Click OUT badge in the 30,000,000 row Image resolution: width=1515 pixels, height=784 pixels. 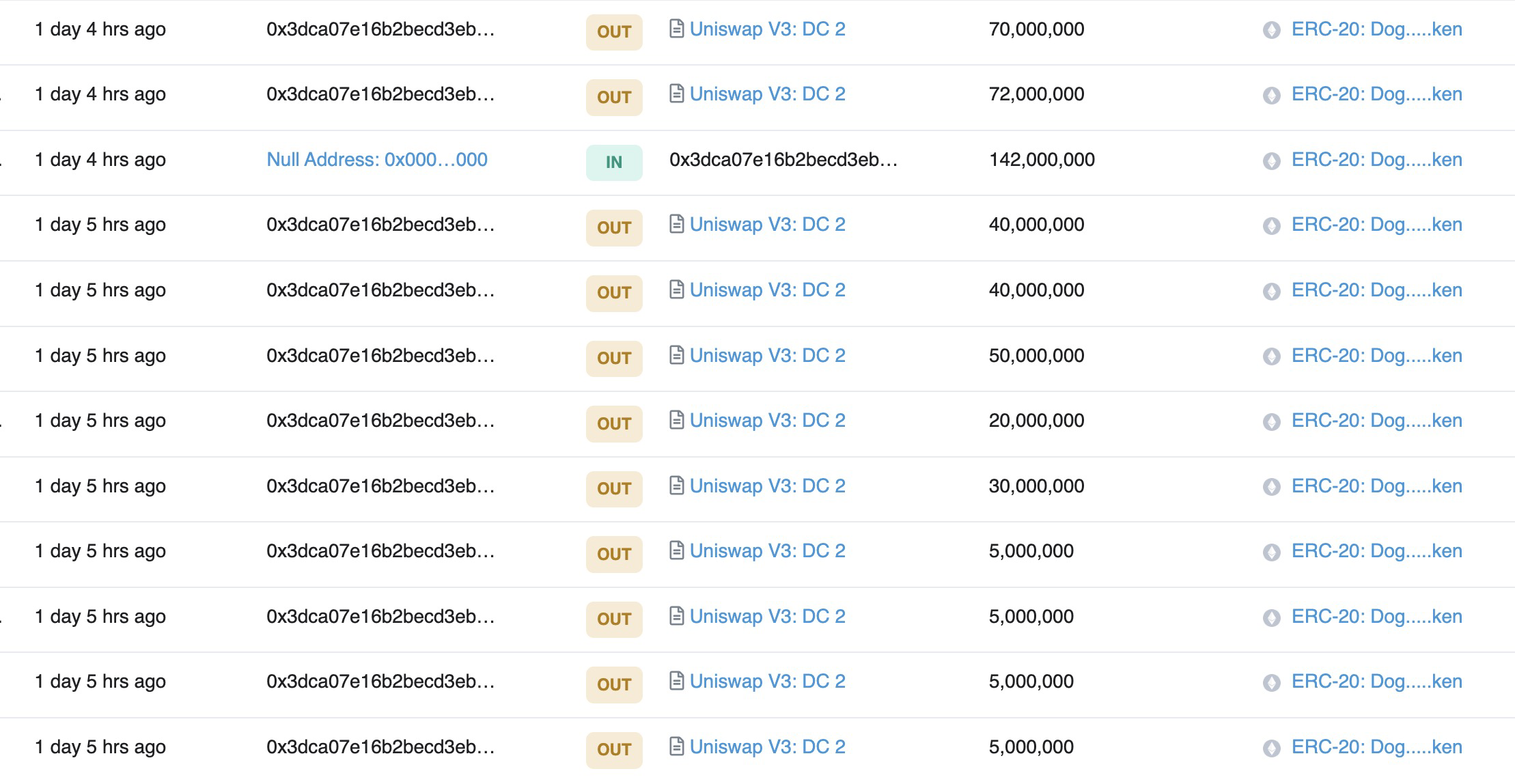tap(614, 489)
